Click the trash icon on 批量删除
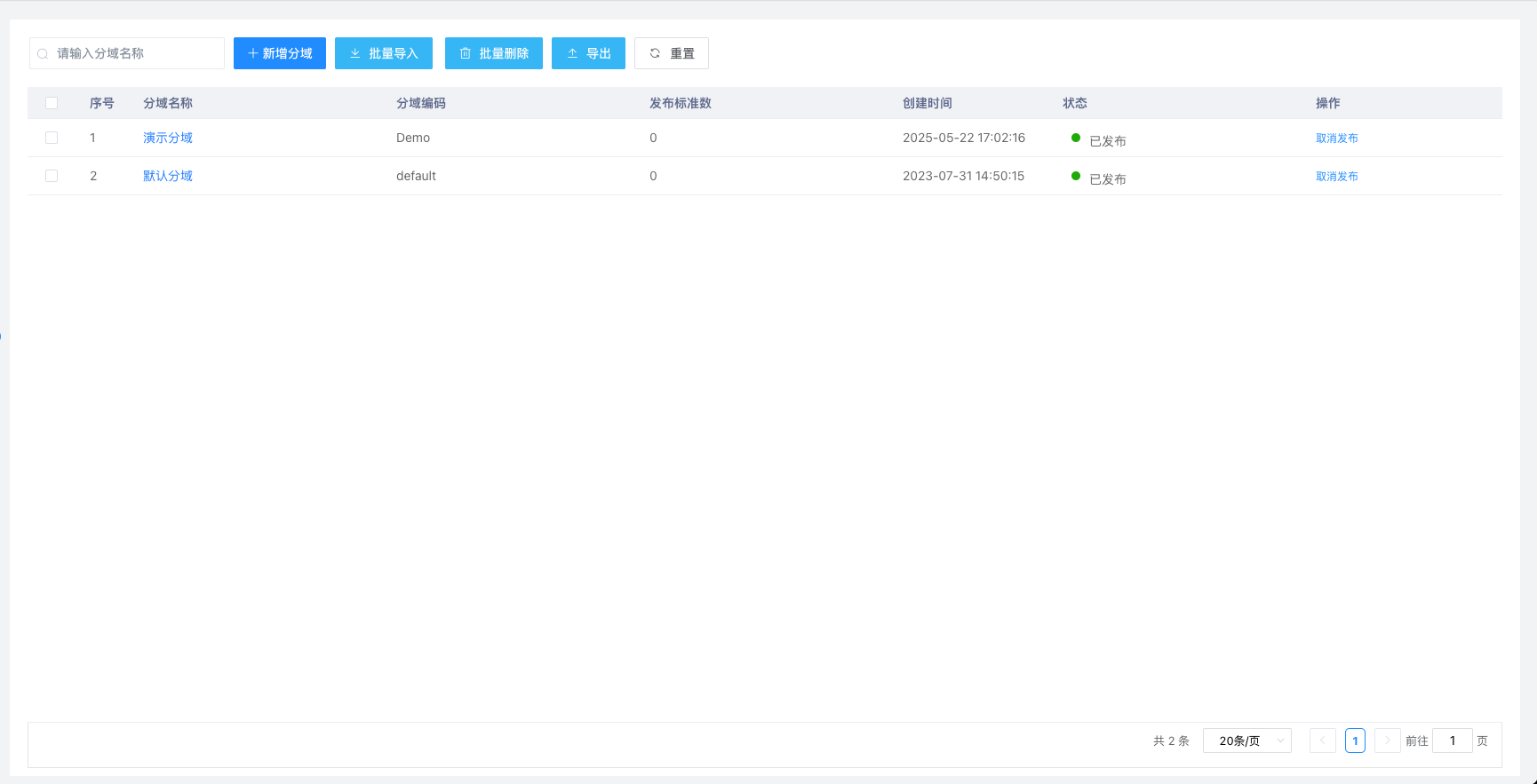Screen dimensions: 1537x784 (465, 53)
